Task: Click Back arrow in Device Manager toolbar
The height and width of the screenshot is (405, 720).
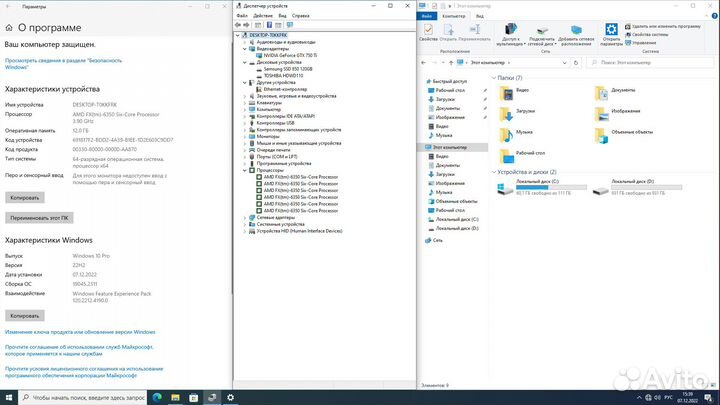Action: 238,25
